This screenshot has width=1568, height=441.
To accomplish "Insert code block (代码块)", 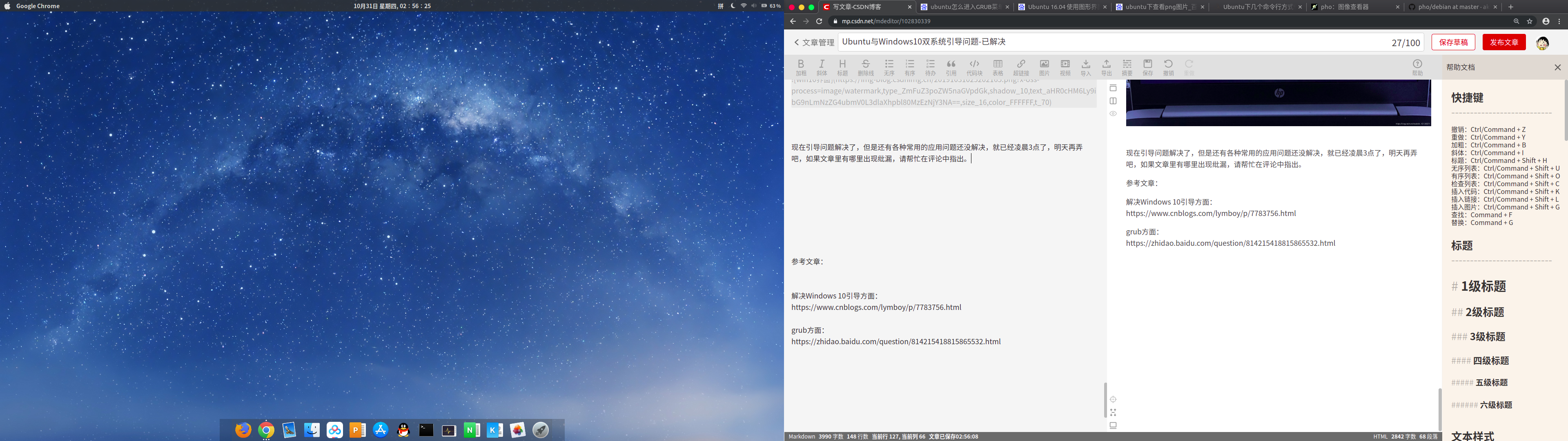I will pyautogui.click(x=975, y=67).
